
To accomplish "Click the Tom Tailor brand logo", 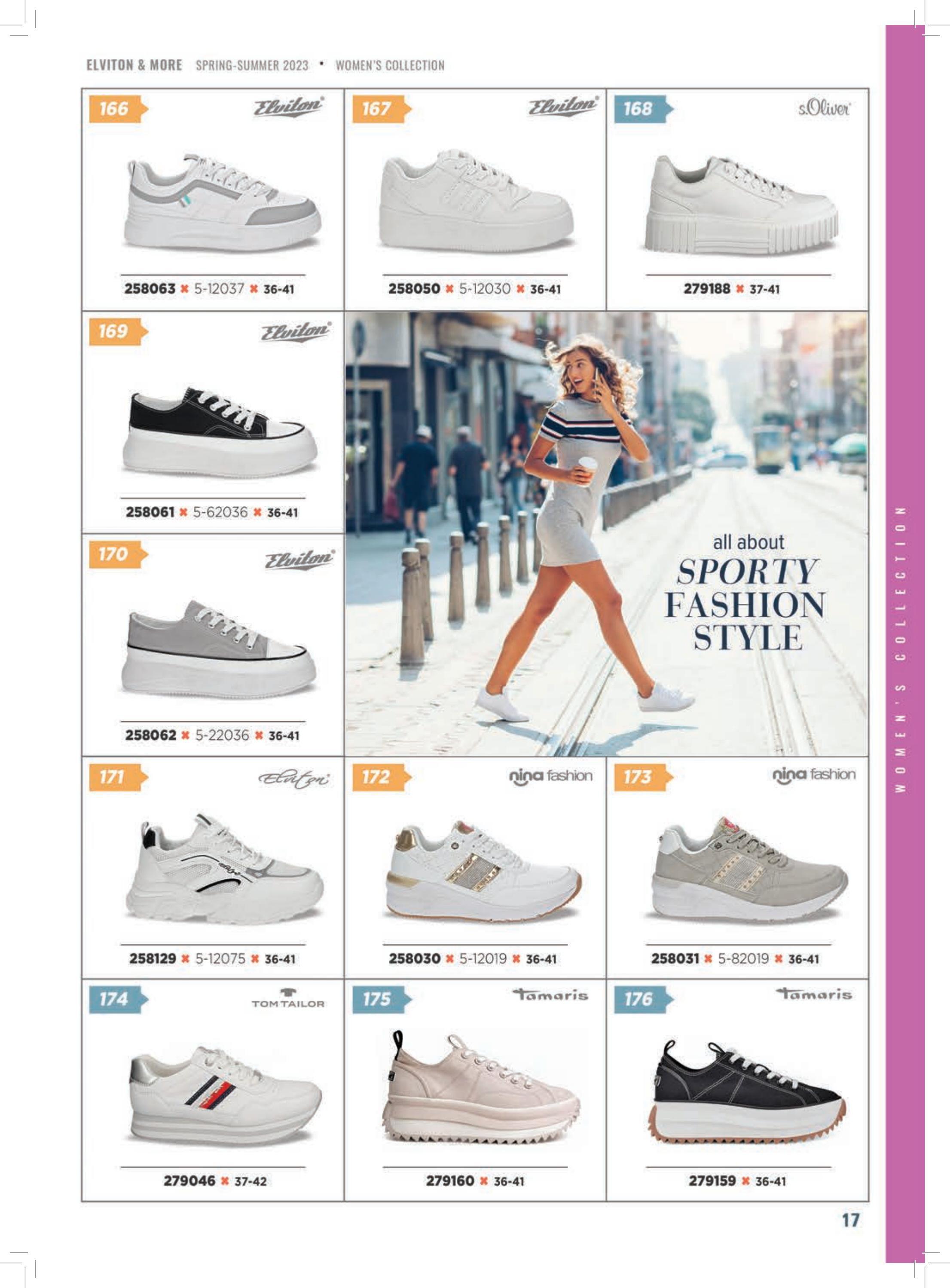I will pos(288,998).
